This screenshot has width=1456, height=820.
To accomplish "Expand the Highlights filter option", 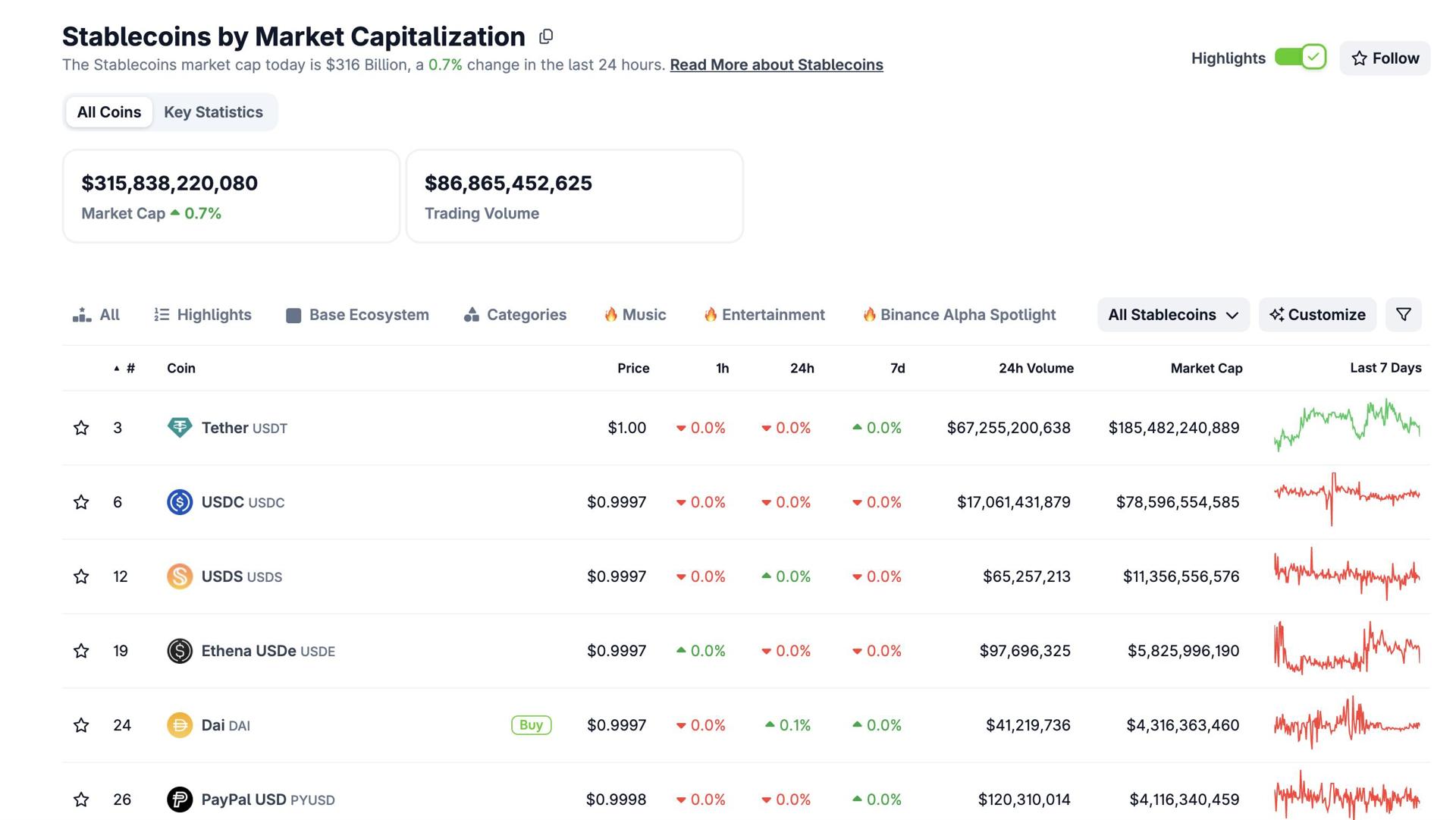I will click(201, 314).
